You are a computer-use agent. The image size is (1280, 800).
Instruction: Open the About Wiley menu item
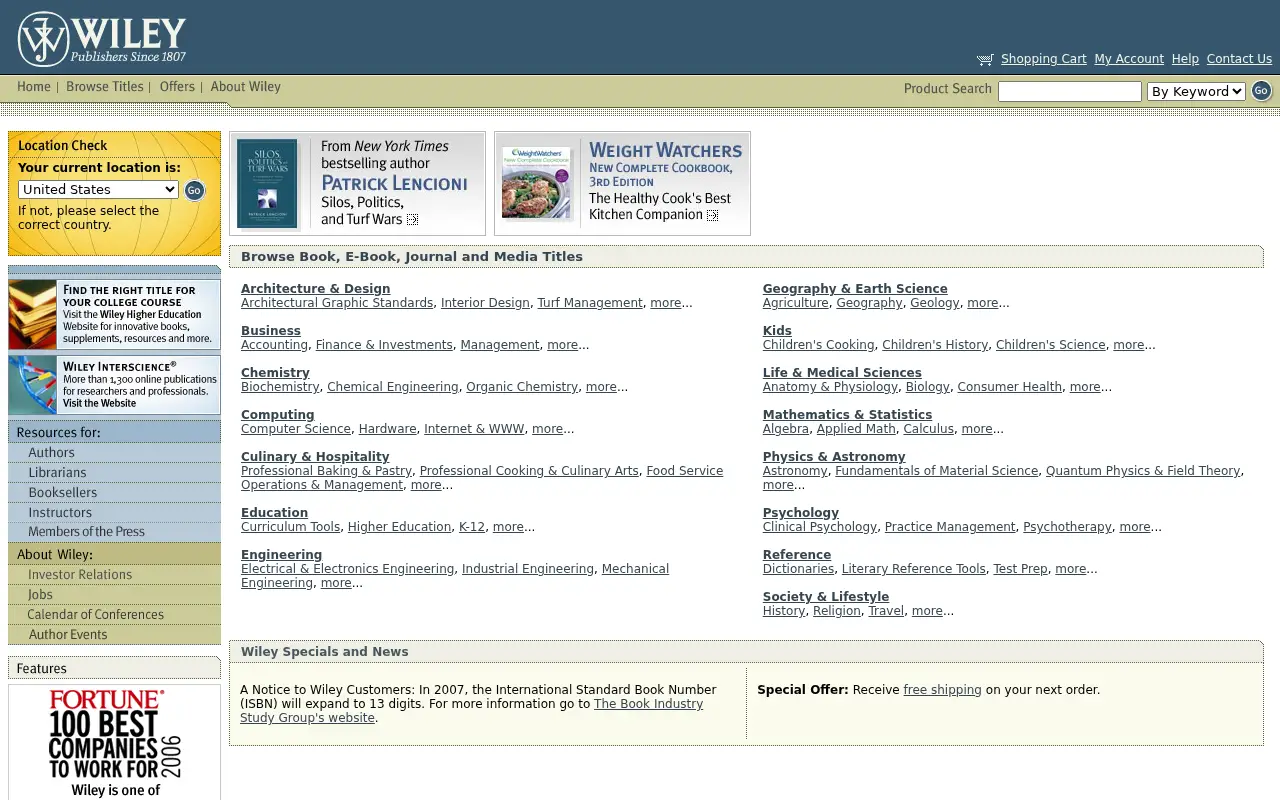[x=245, y=87]
